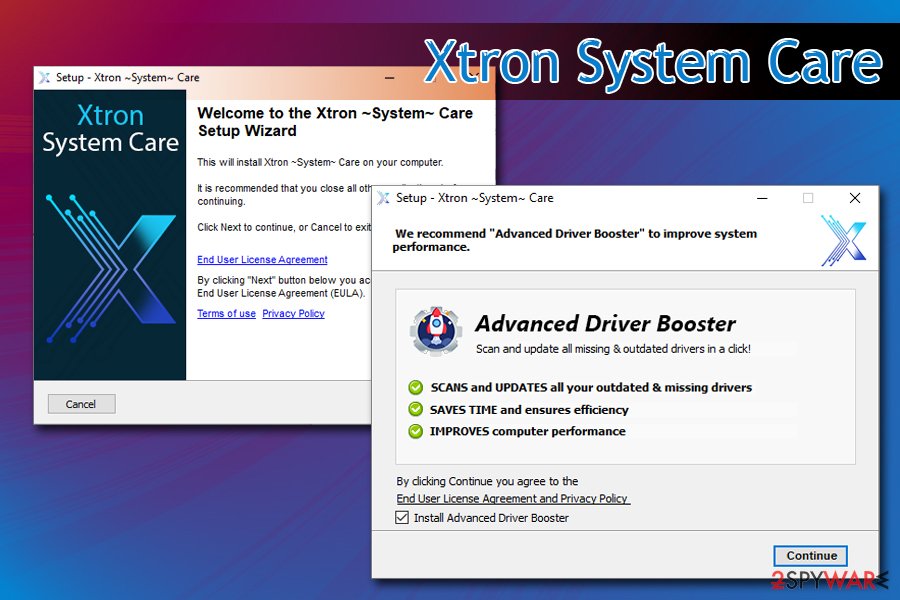Click disabled maximize button of front dialog
Screen dimensions: 900x600
click(808, 198)
